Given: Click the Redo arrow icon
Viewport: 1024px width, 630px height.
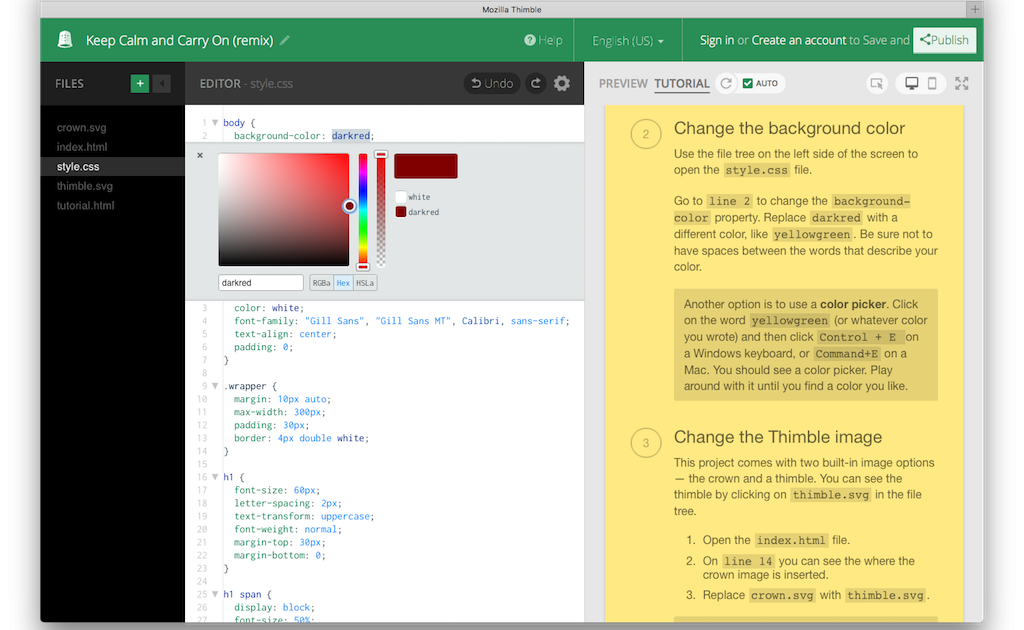Looking at the screenshot, I should click(535, 83).
